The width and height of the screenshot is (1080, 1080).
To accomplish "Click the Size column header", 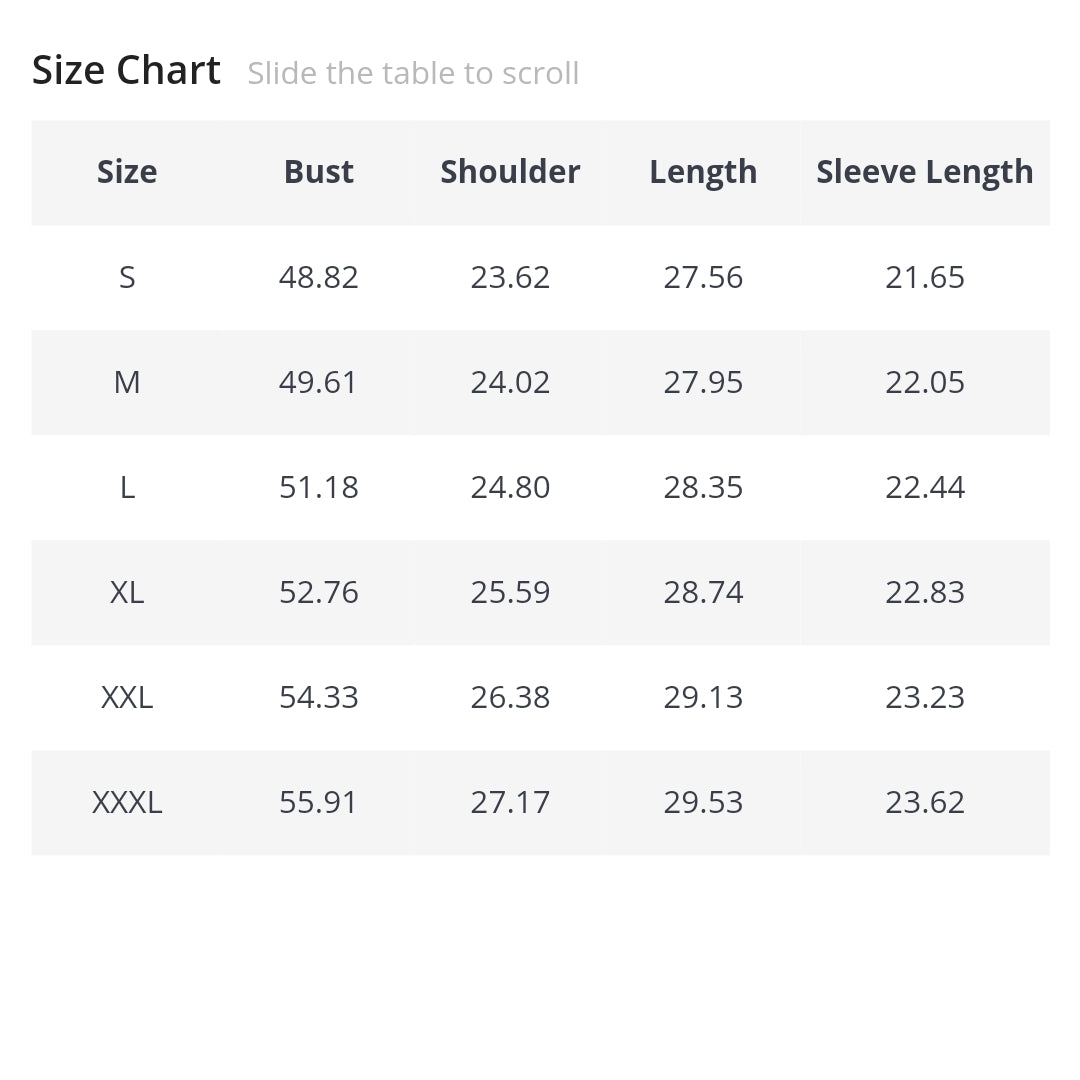I will 127,172.
